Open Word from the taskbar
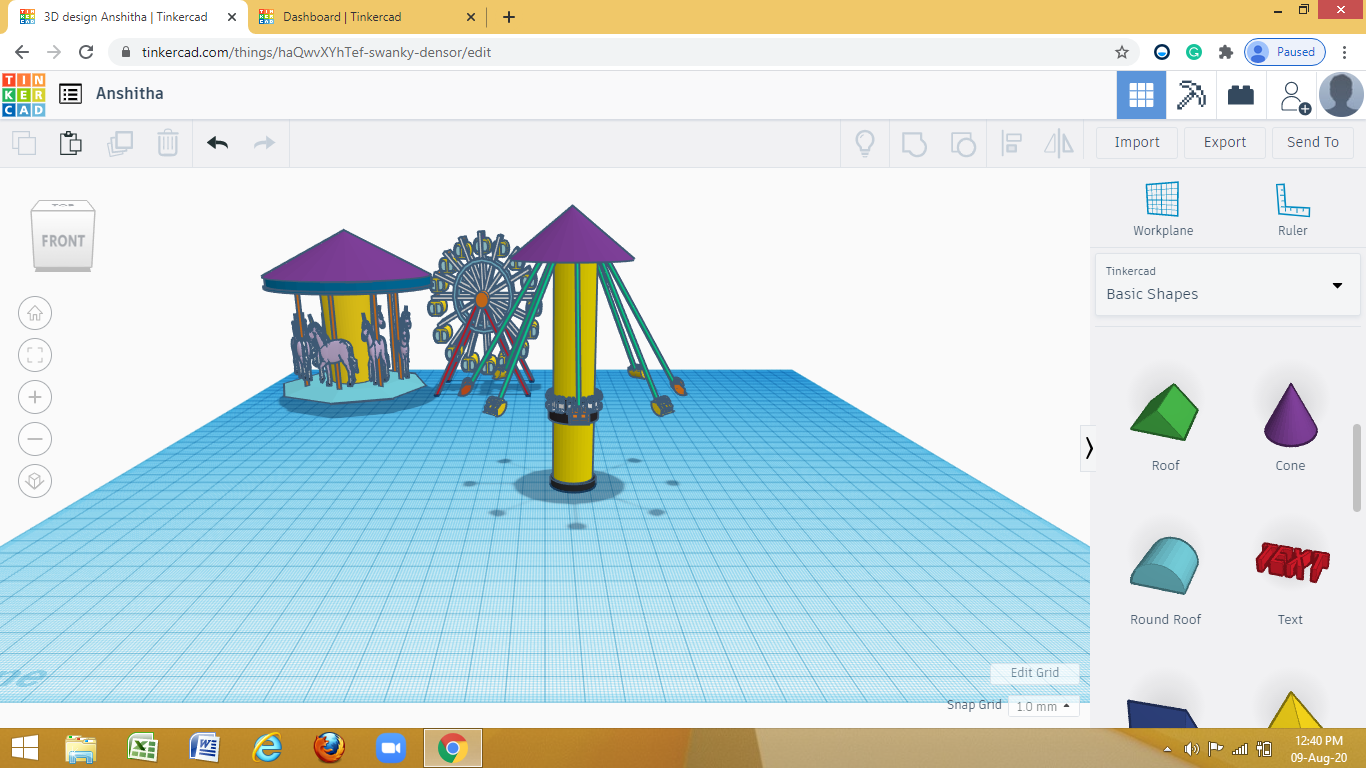 (x=205, y=748)
